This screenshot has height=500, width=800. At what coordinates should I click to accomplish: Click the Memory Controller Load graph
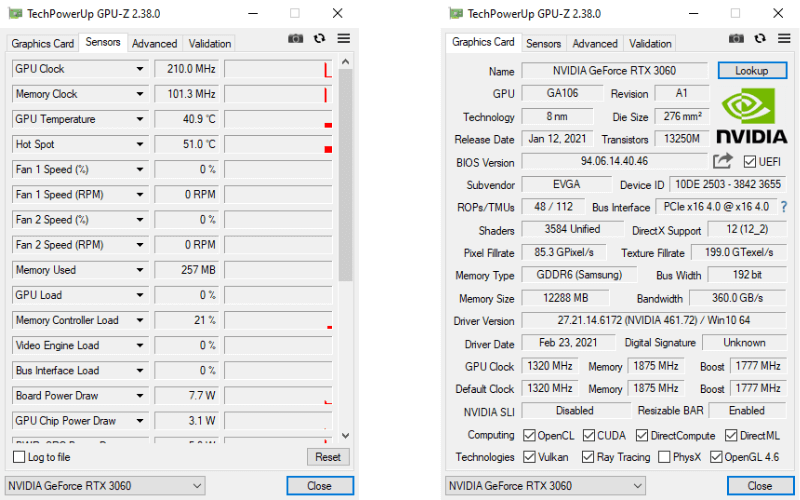click(278, 320)
